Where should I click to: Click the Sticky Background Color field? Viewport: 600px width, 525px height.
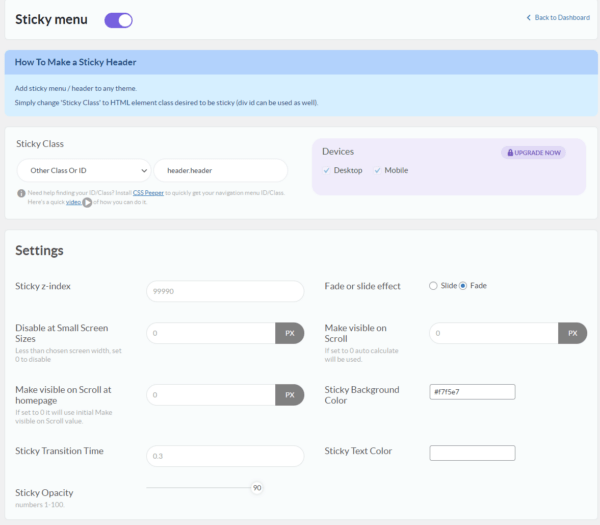(x=472, y=391)
